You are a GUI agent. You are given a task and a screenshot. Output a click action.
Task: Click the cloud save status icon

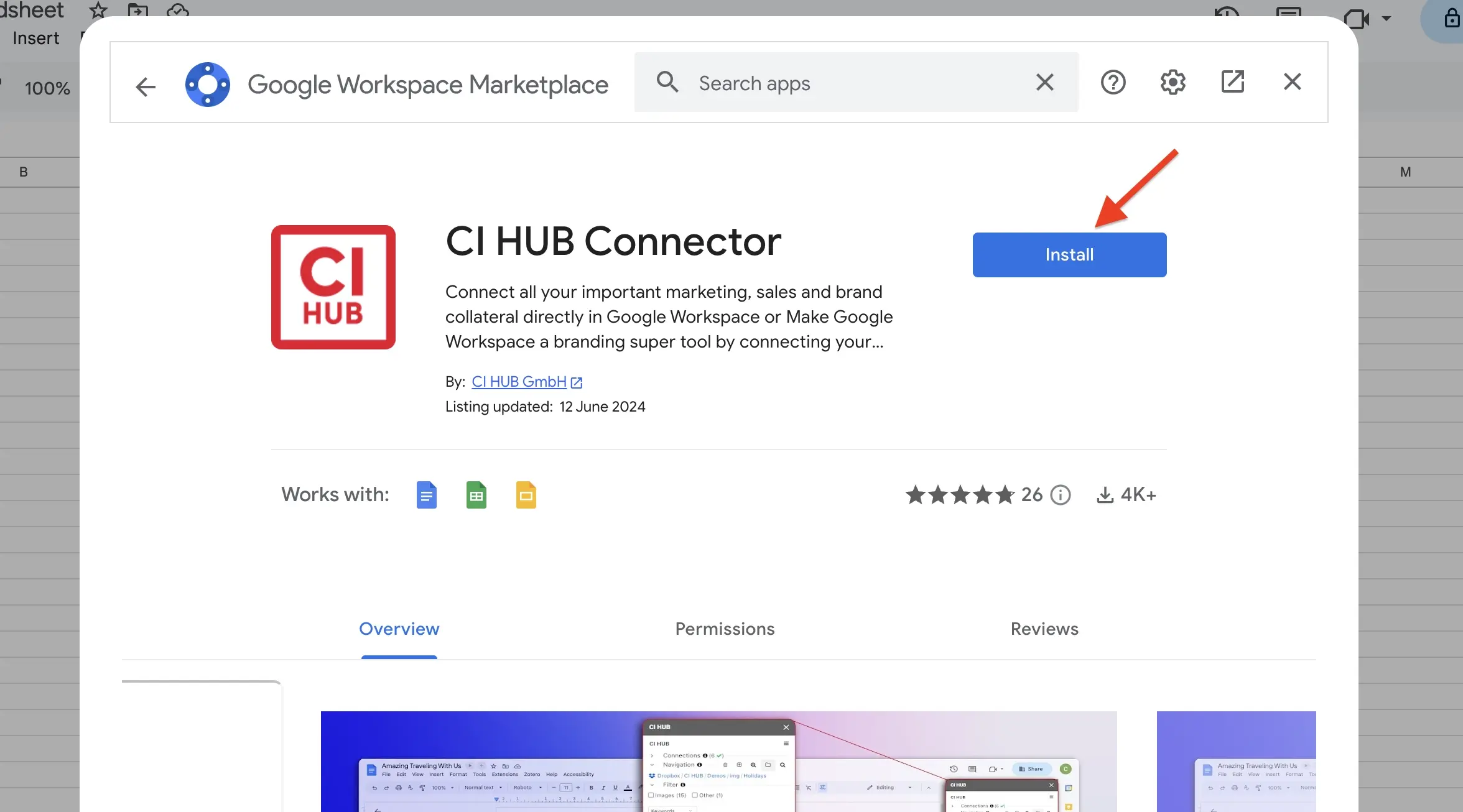[x=178, y=9]
